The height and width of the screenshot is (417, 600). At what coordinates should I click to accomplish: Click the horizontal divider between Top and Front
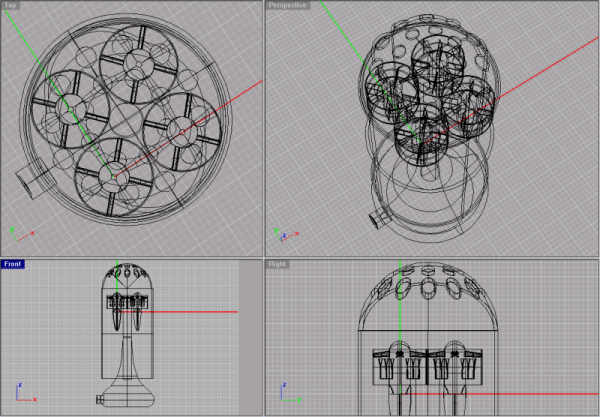(130, 255)
